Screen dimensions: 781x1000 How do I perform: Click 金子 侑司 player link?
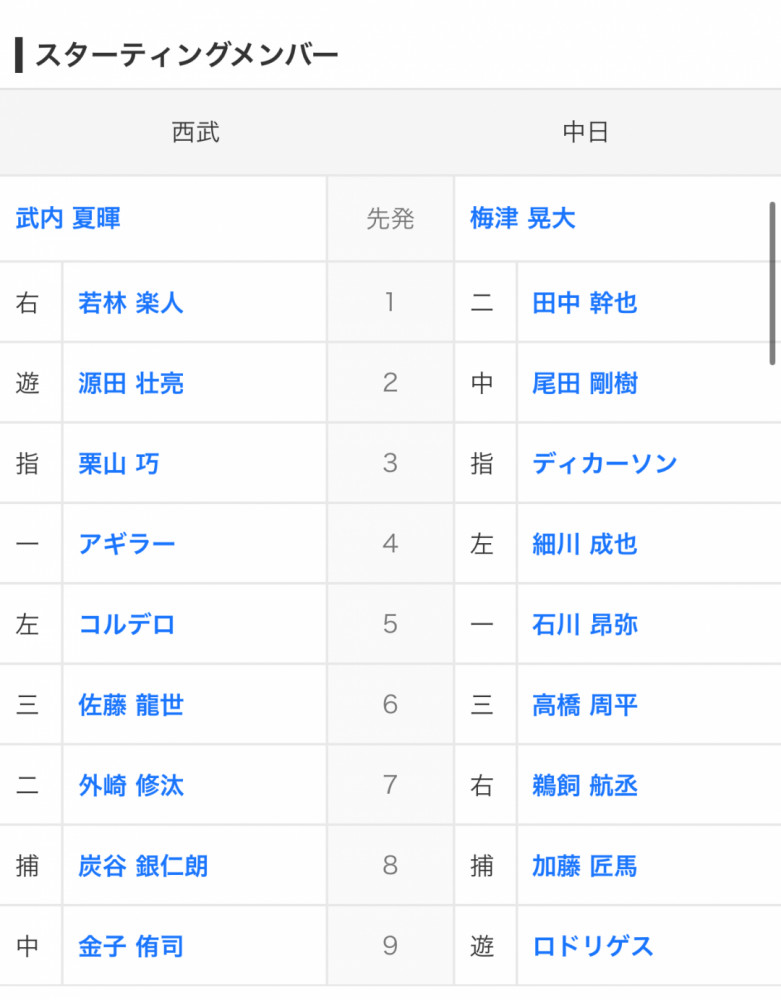[131, 946]
